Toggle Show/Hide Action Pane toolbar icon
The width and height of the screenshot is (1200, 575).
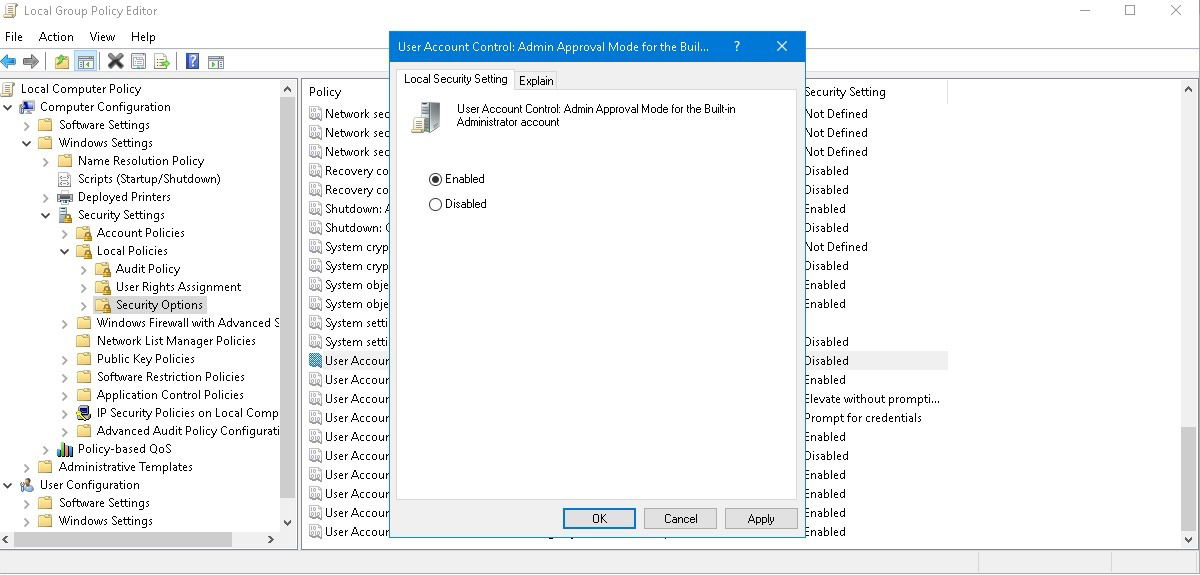(x=215, y=62)
